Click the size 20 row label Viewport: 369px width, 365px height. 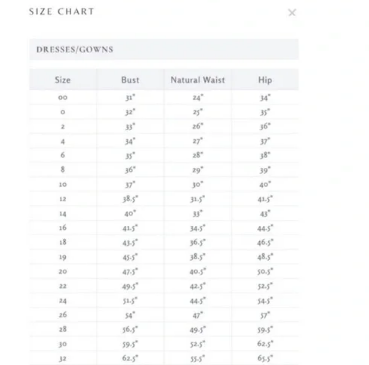pyautogui.click(x=63, y=272)
